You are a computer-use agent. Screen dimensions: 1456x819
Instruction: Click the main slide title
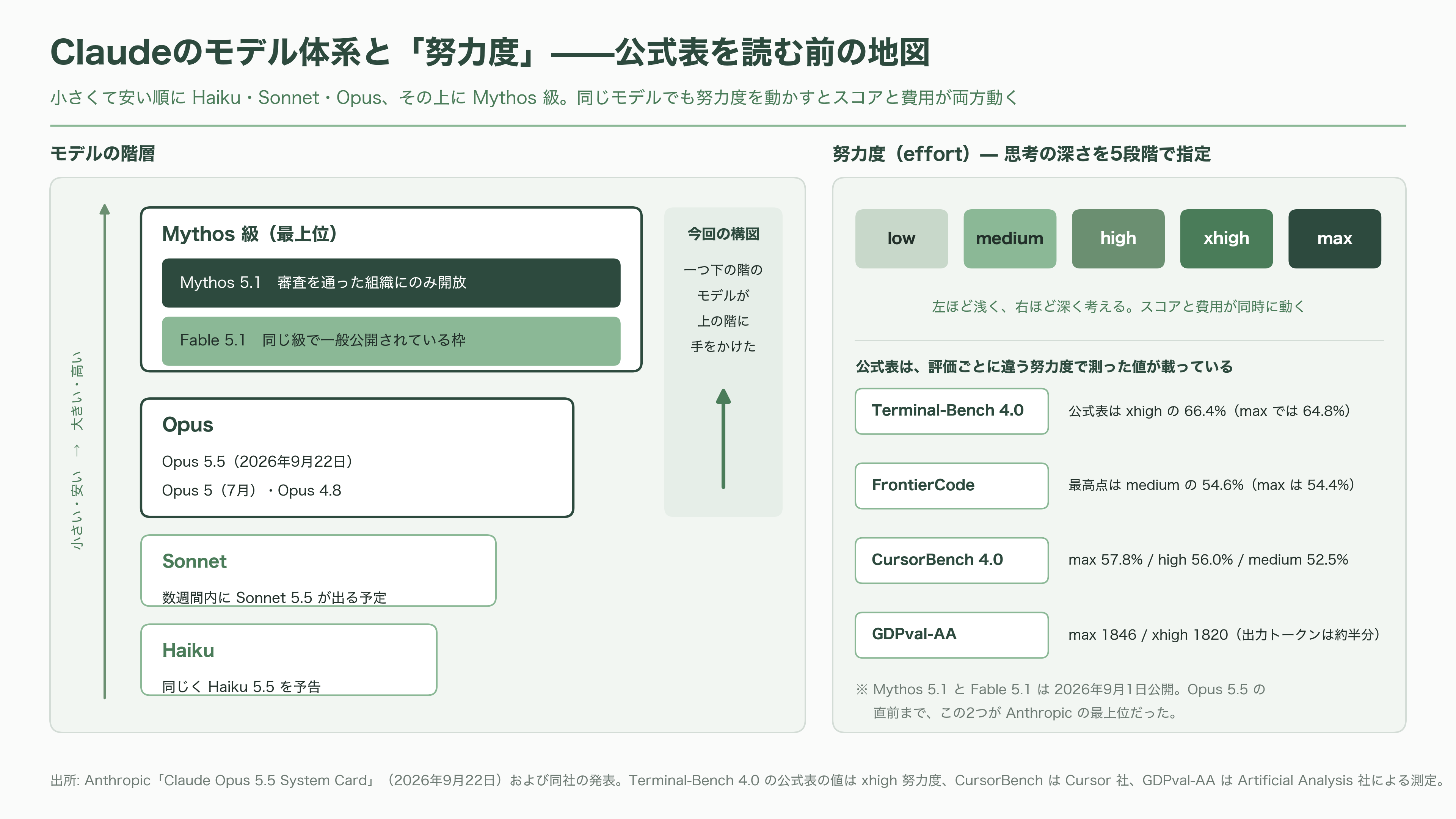[x=490, y=53]
